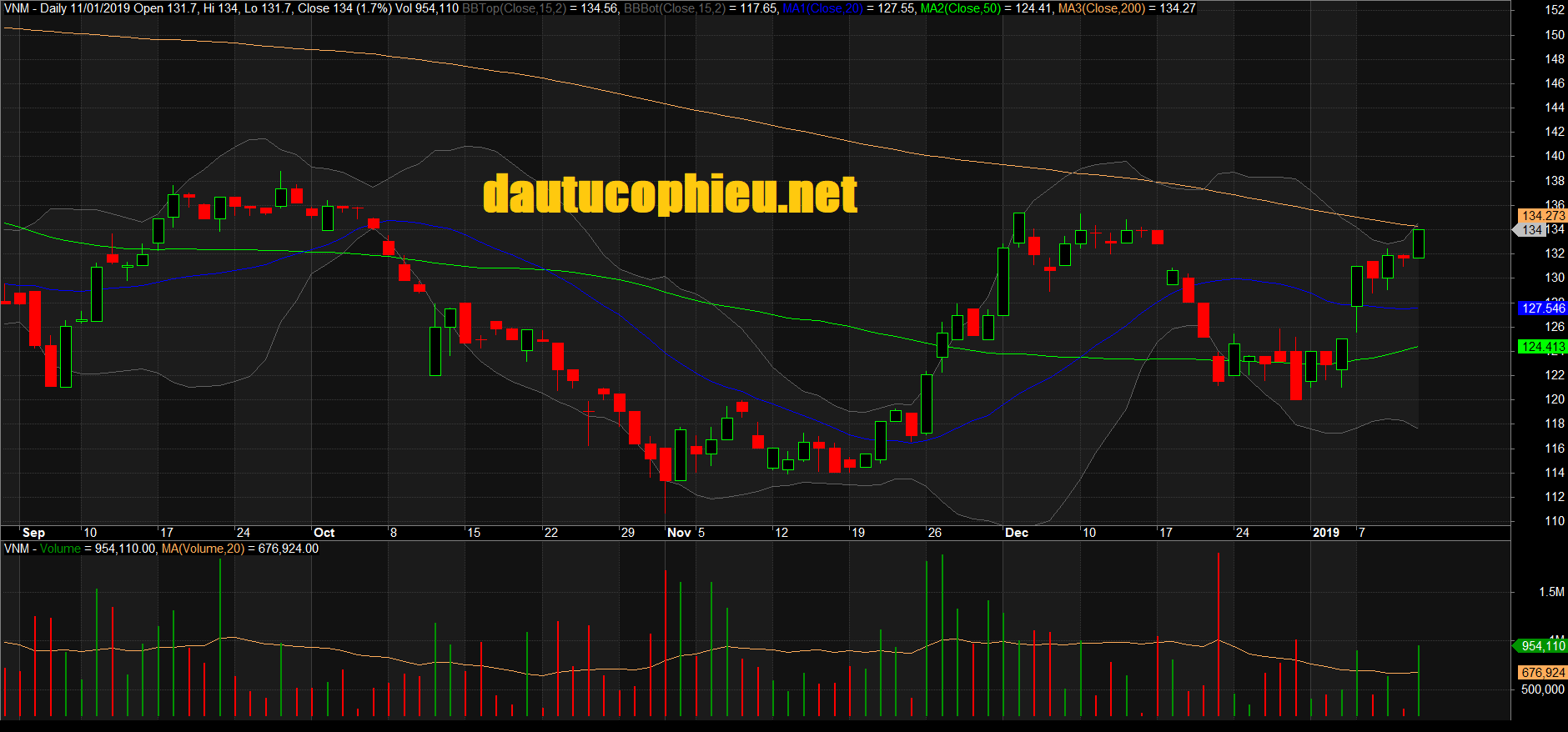Click the 118 price axis label
Screen dimensions: 1568x732
[1555, 424]
